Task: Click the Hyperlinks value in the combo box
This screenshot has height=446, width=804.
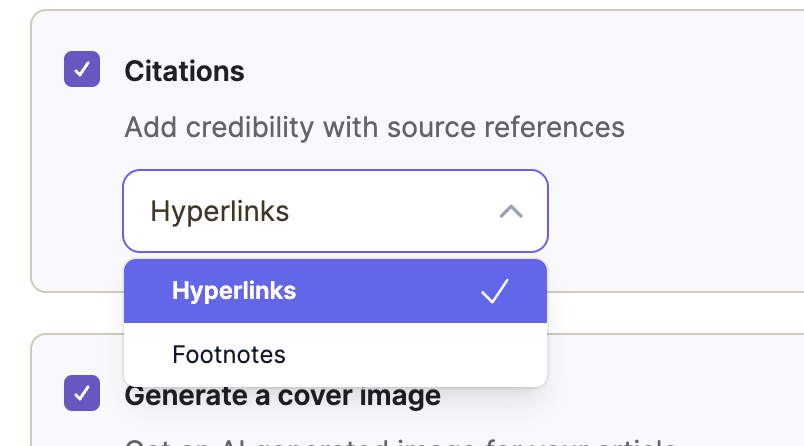Action: [x=220, y=211]
